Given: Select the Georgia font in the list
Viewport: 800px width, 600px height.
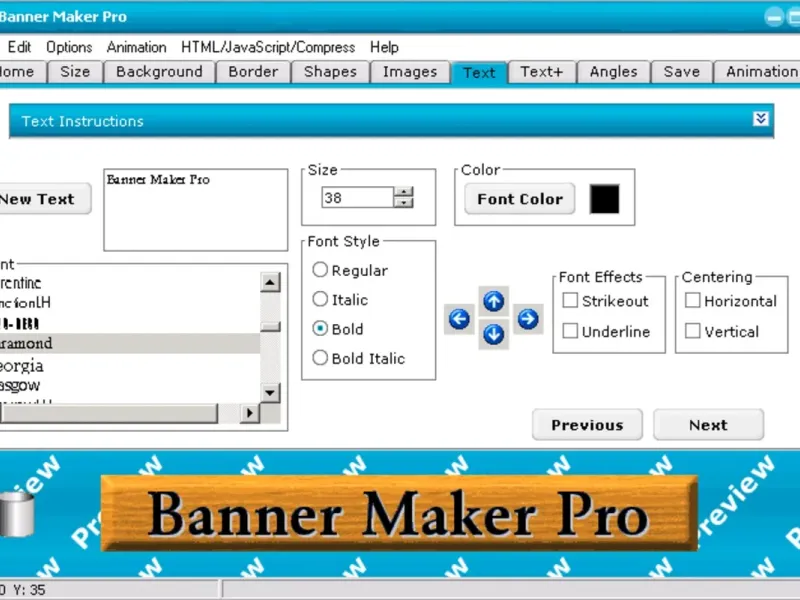Looking at the screenshot, I should tap(130, 366).
